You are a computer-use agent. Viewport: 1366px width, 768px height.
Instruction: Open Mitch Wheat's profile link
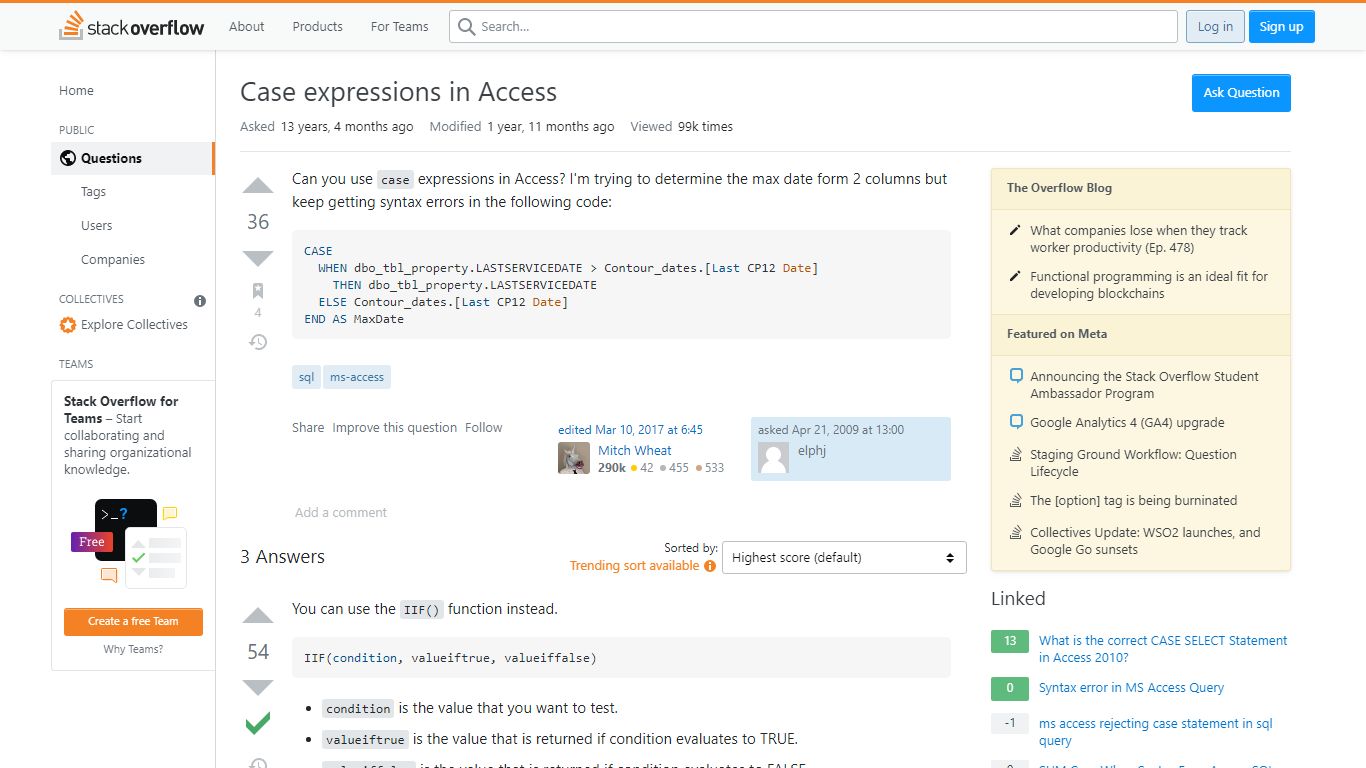coord(635,451)
